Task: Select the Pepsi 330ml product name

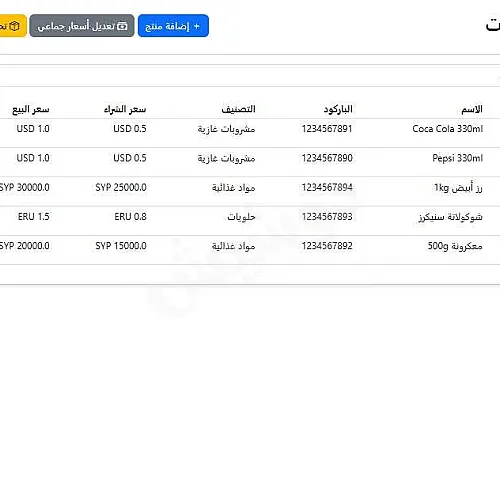Action: tap(457, 158)
